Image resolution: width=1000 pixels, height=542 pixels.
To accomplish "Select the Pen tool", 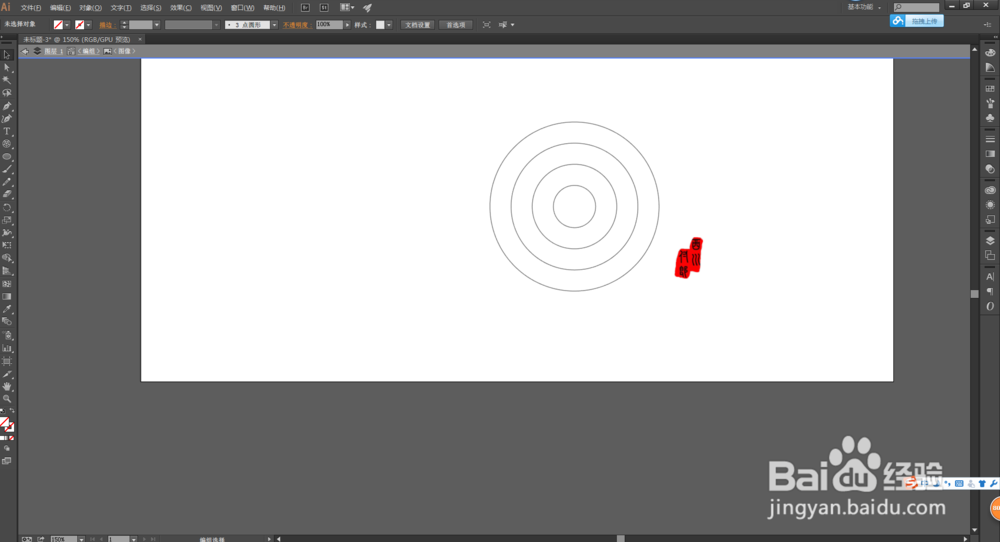I will [7, 106].
